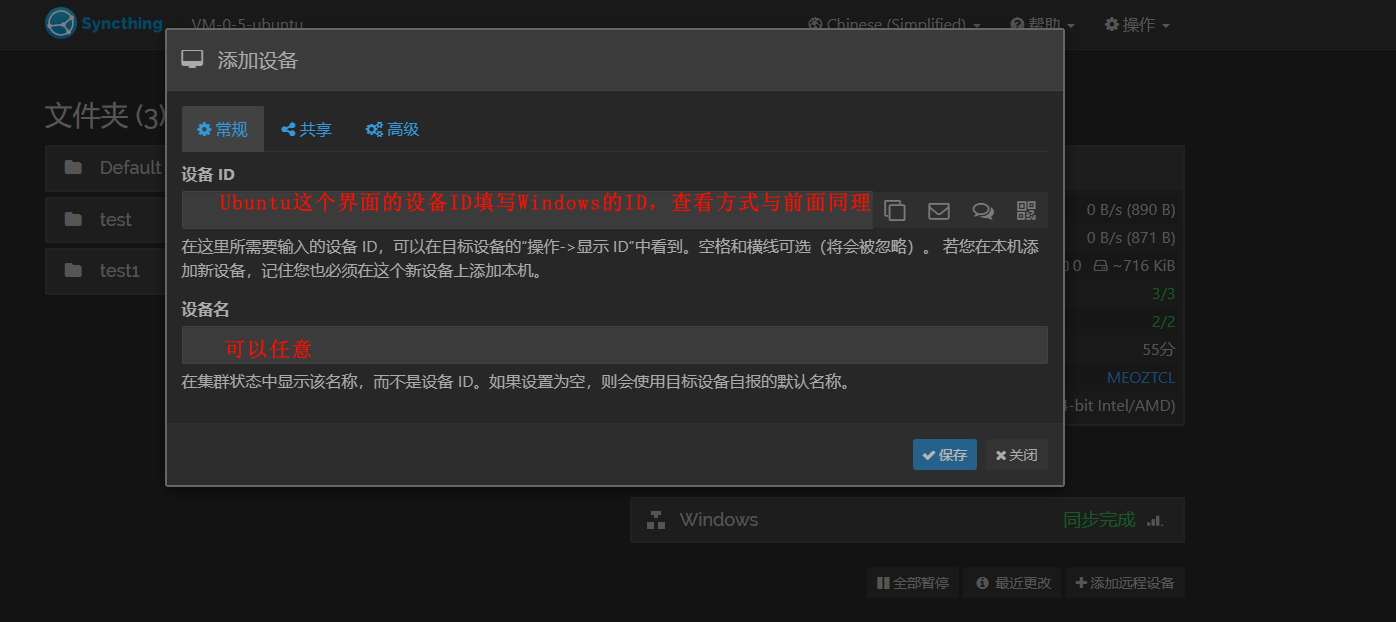Open the Chinese (Simplified) language dropdown

click(894, 24)
